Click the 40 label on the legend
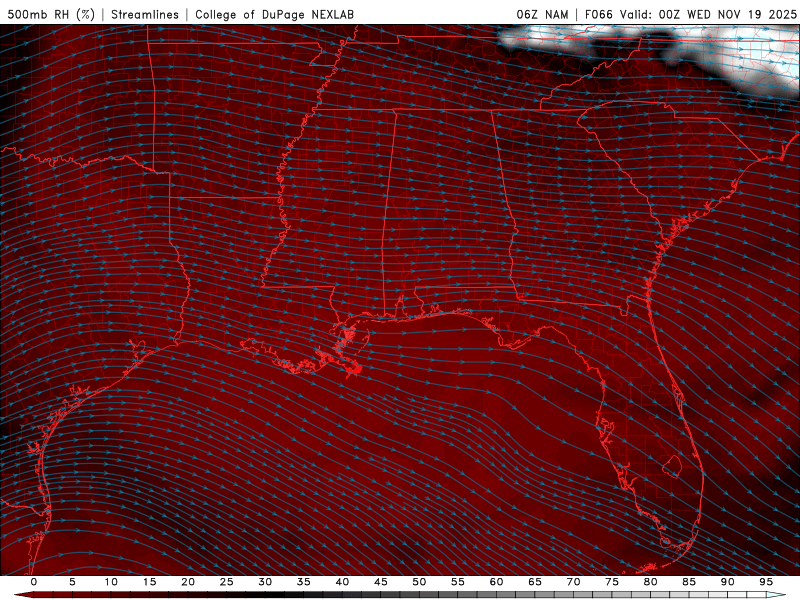 click(342, 582)
